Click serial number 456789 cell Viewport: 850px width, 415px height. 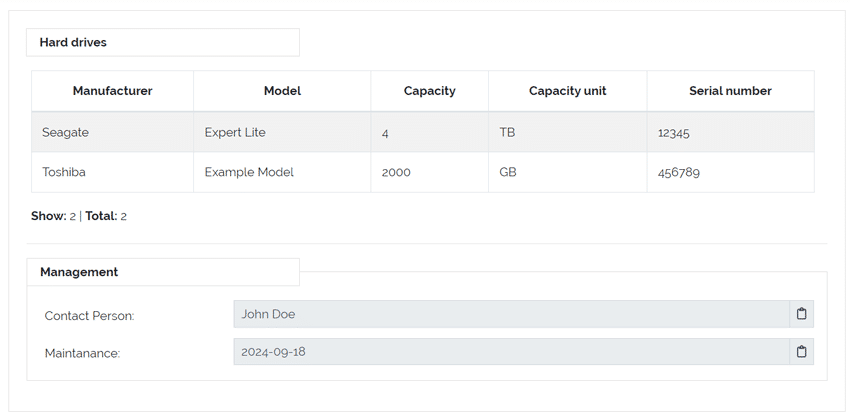pos(679,173)
